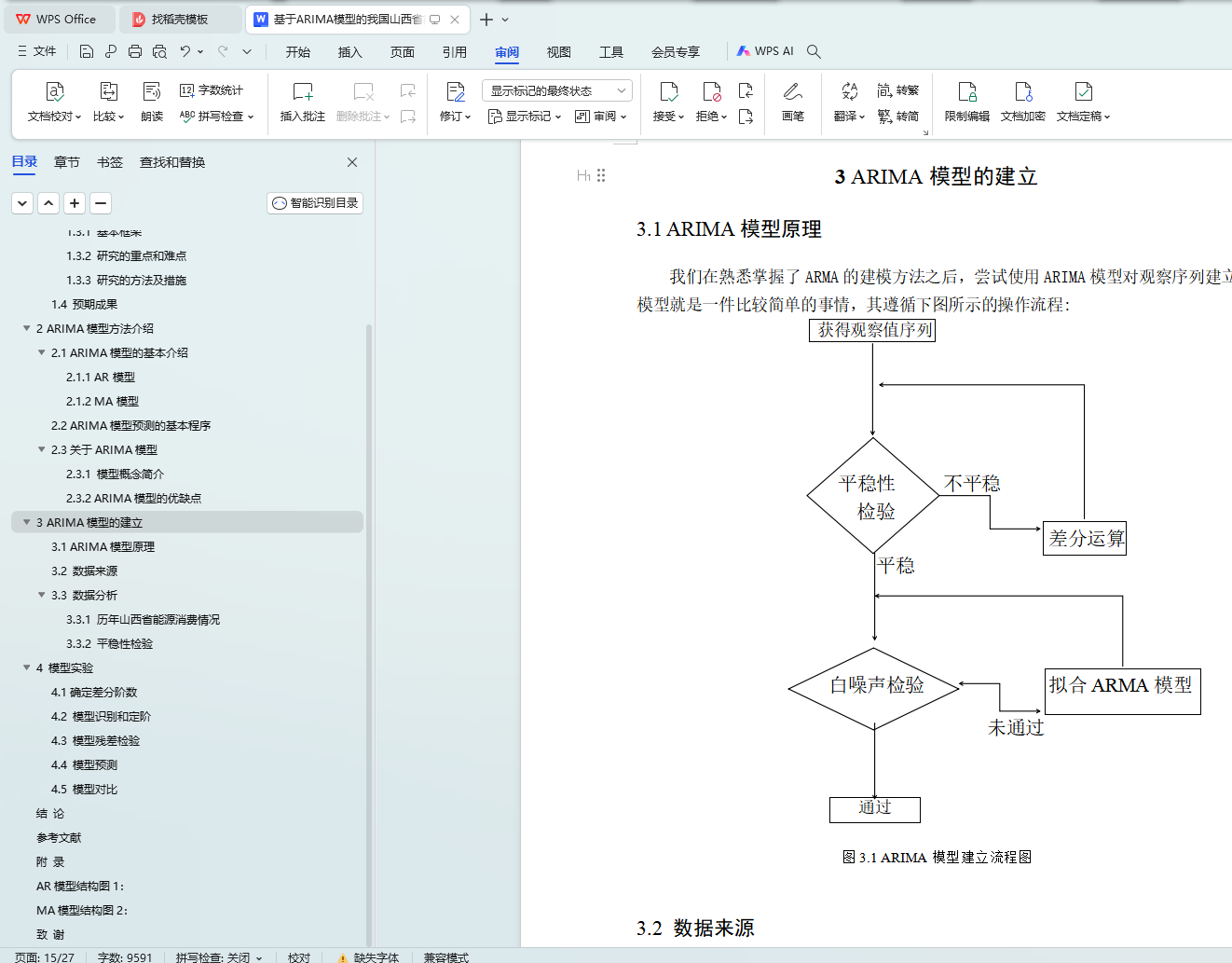Open a new tab with plus button
Image resolution: width=1232 pixels, height=963 pixels.
pos(486,19)
